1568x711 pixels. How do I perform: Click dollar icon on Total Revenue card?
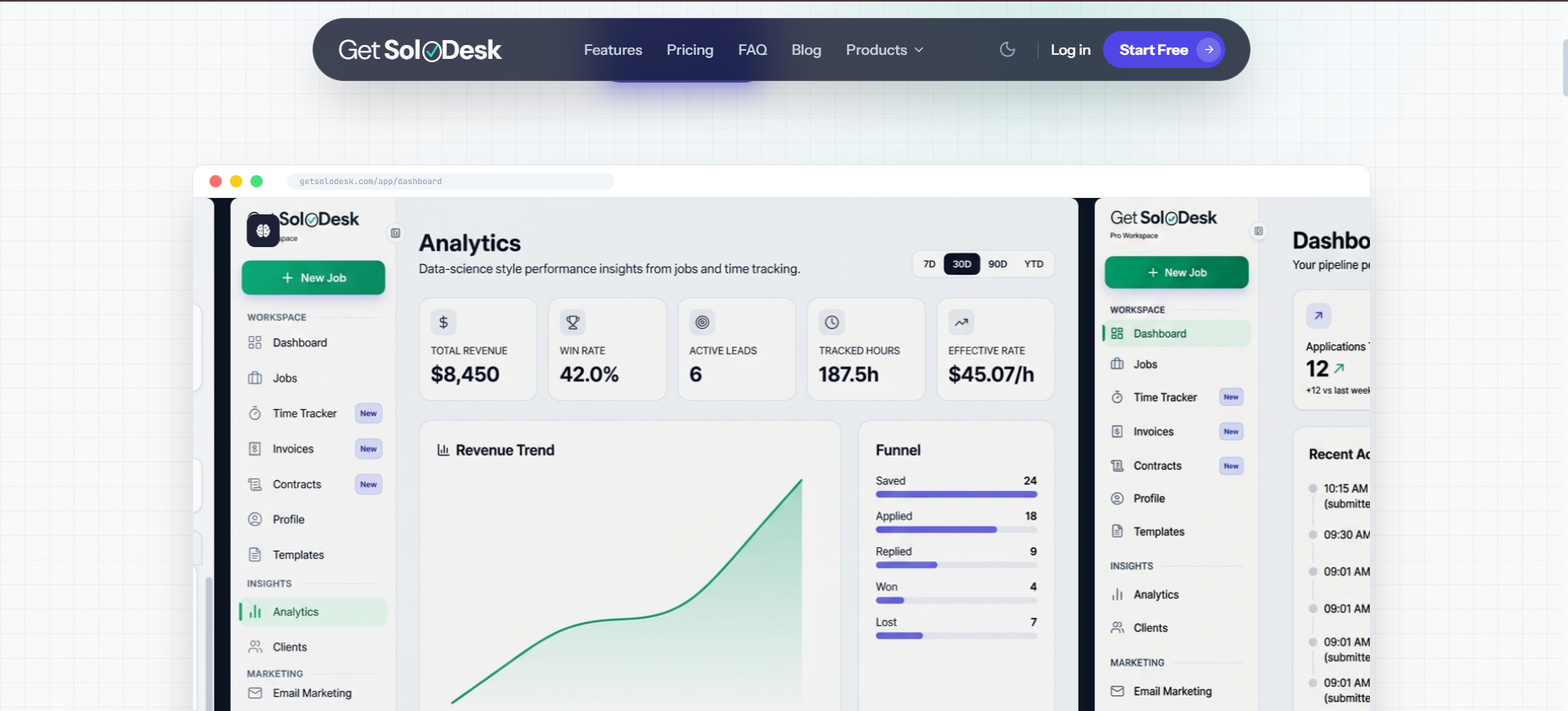tap(444, 322)
